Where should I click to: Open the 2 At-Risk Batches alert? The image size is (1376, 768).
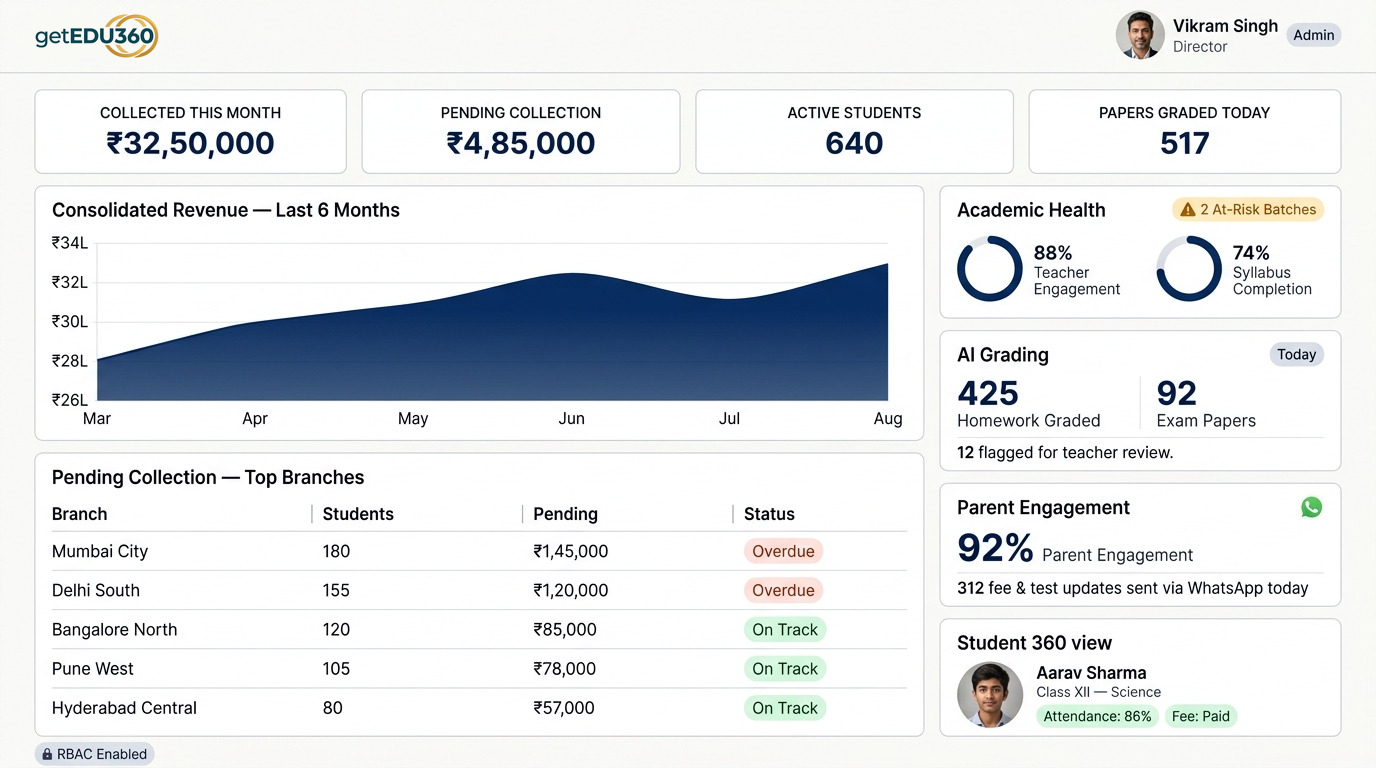coord(1248,209)
